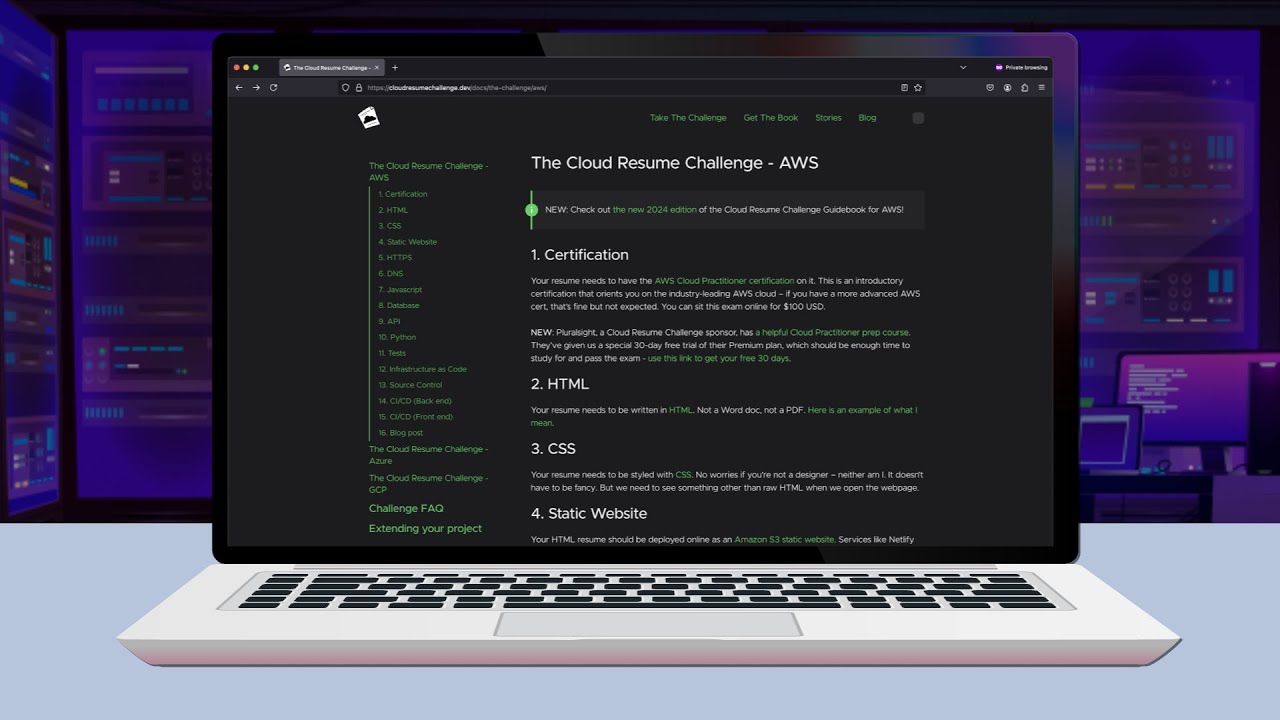1280x720 pixels.
Task: Open the hamburger application menu
Action: 1041,88
